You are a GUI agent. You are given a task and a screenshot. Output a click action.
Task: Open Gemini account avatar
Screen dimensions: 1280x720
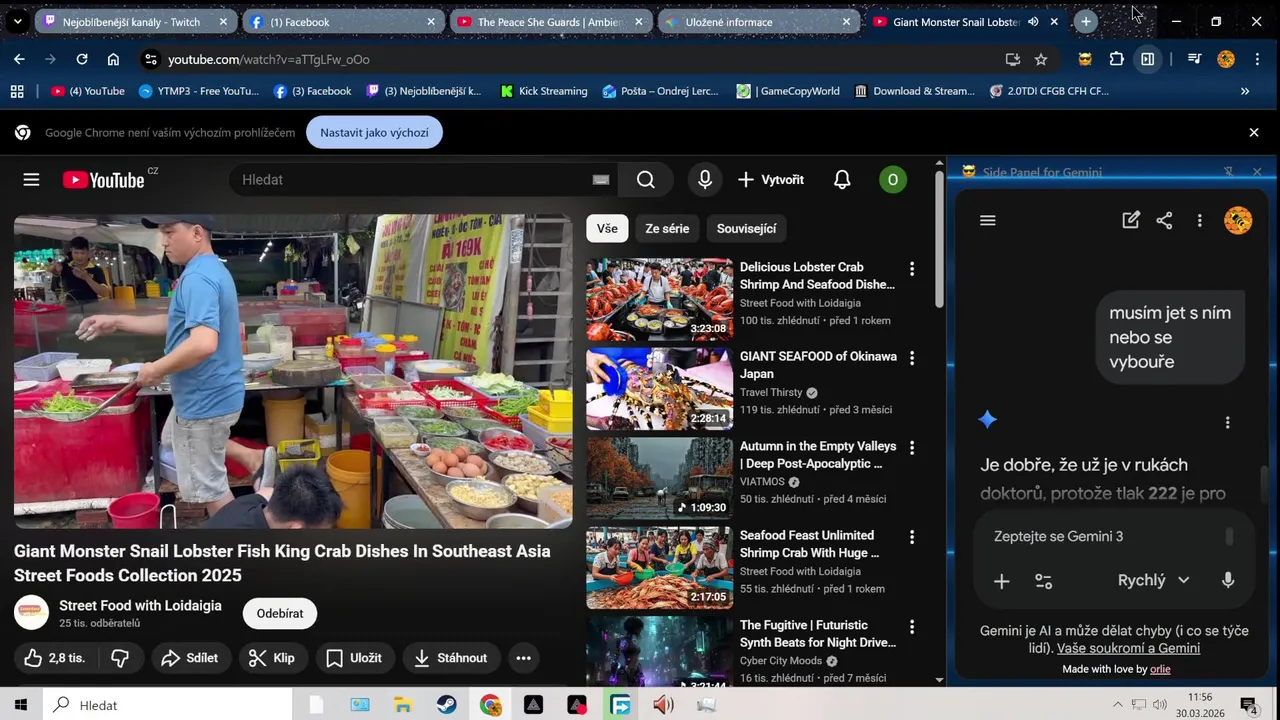[1238, 221]
